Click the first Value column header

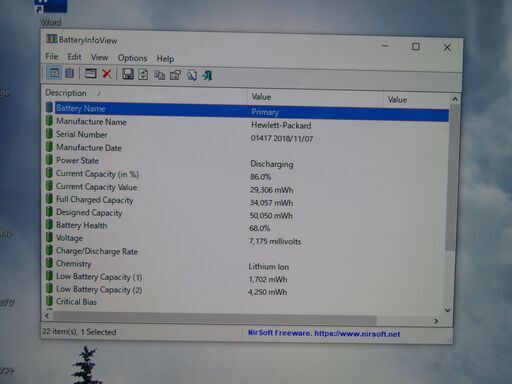pos(315,98)
